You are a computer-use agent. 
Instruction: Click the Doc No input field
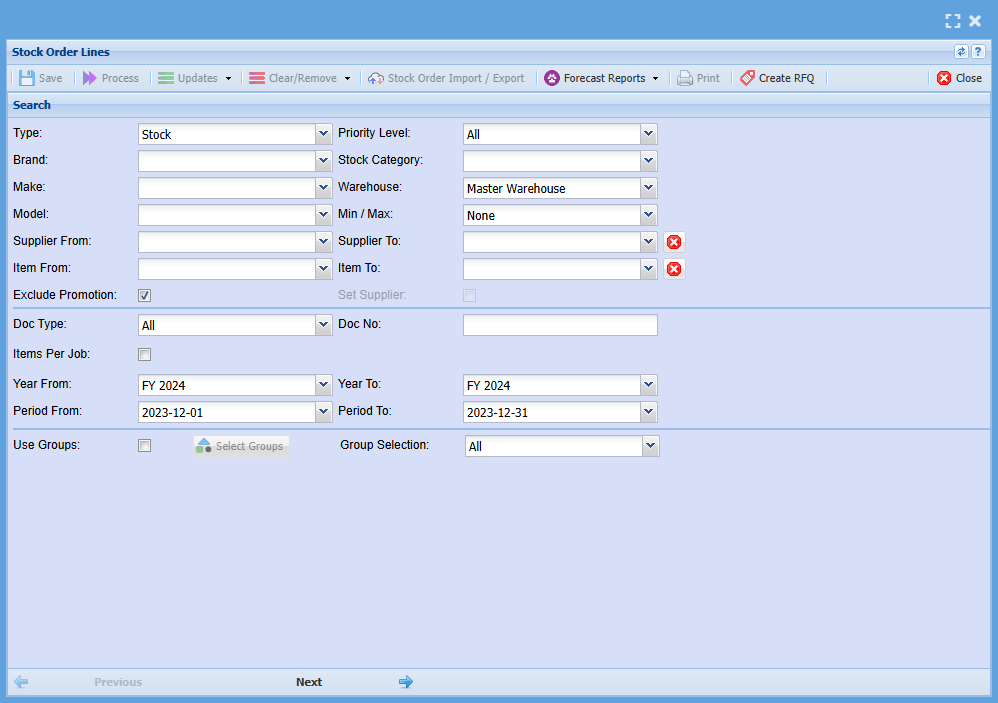(x=560, y=325)
